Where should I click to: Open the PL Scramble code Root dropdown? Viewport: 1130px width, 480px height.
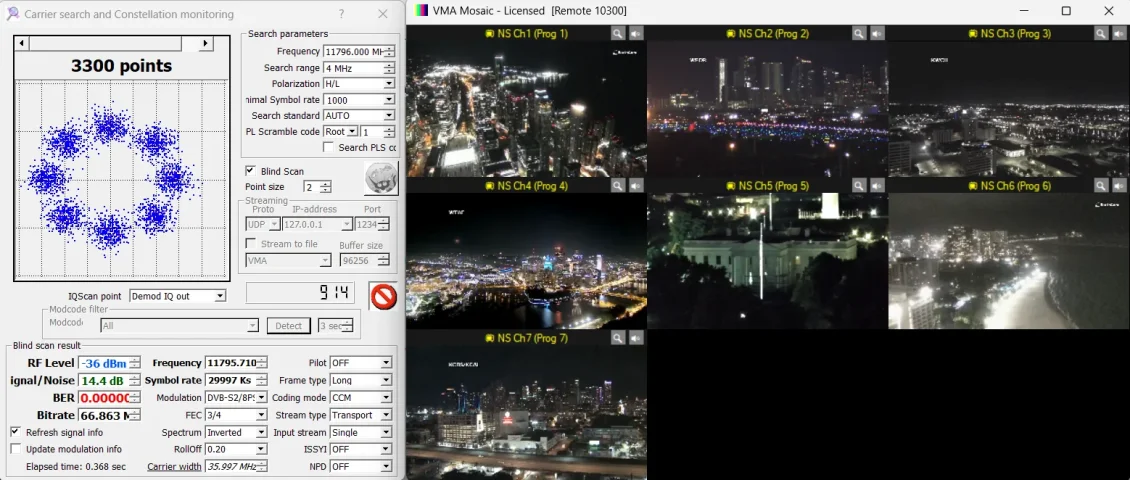pos(352,131)
